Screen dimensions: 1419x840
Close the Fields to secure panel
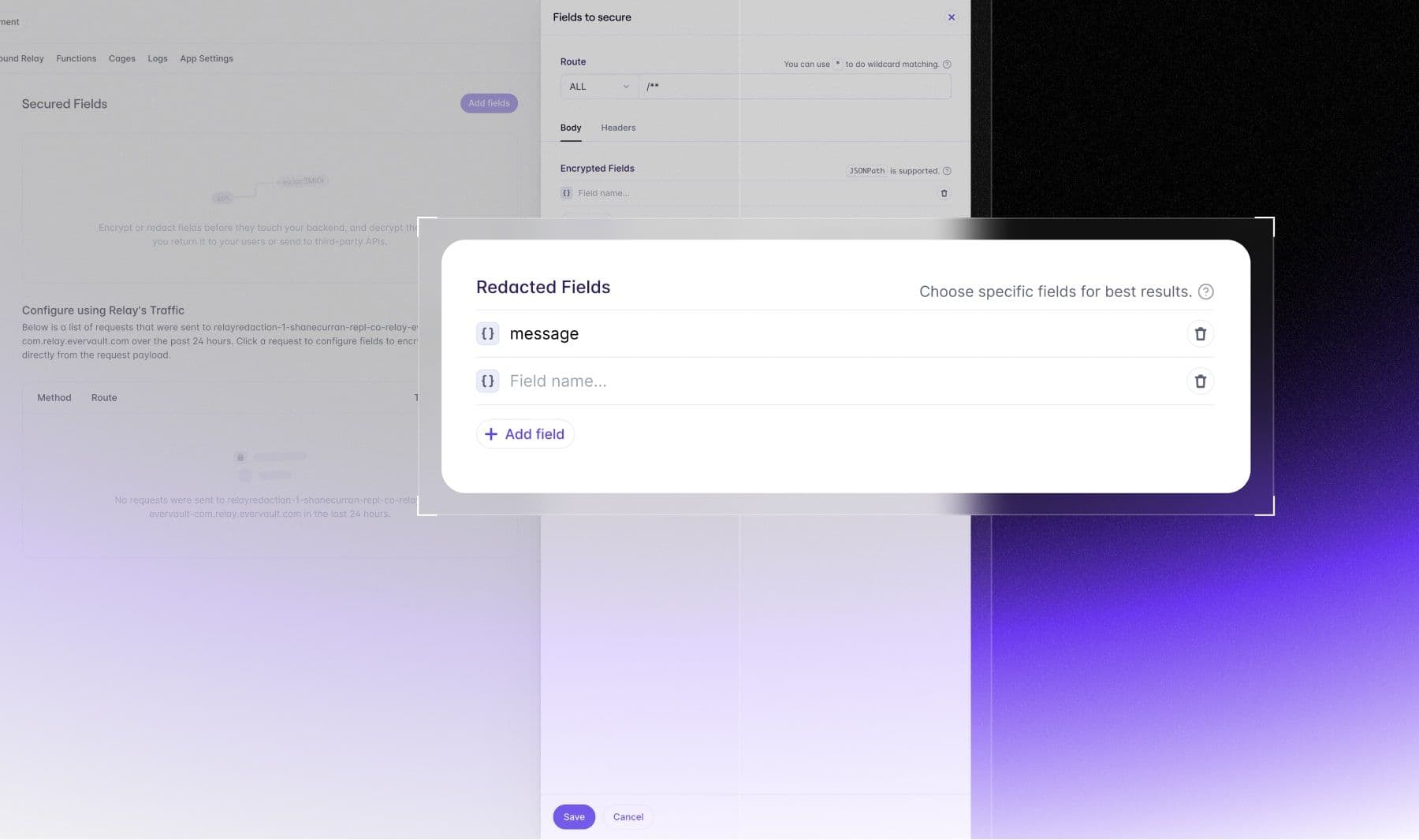952,17
